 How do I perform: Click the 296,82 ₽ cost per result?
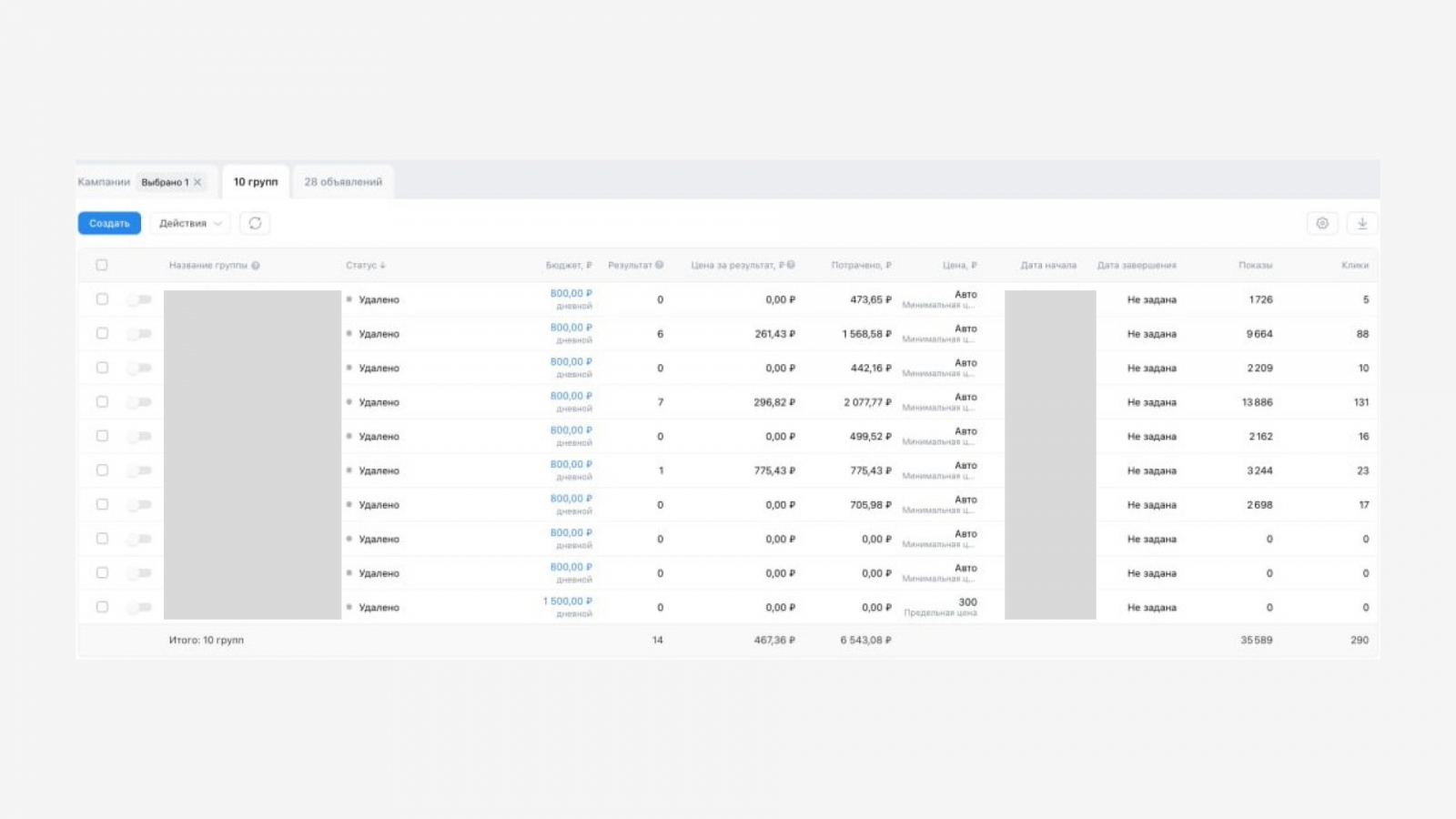pos(774,402)
